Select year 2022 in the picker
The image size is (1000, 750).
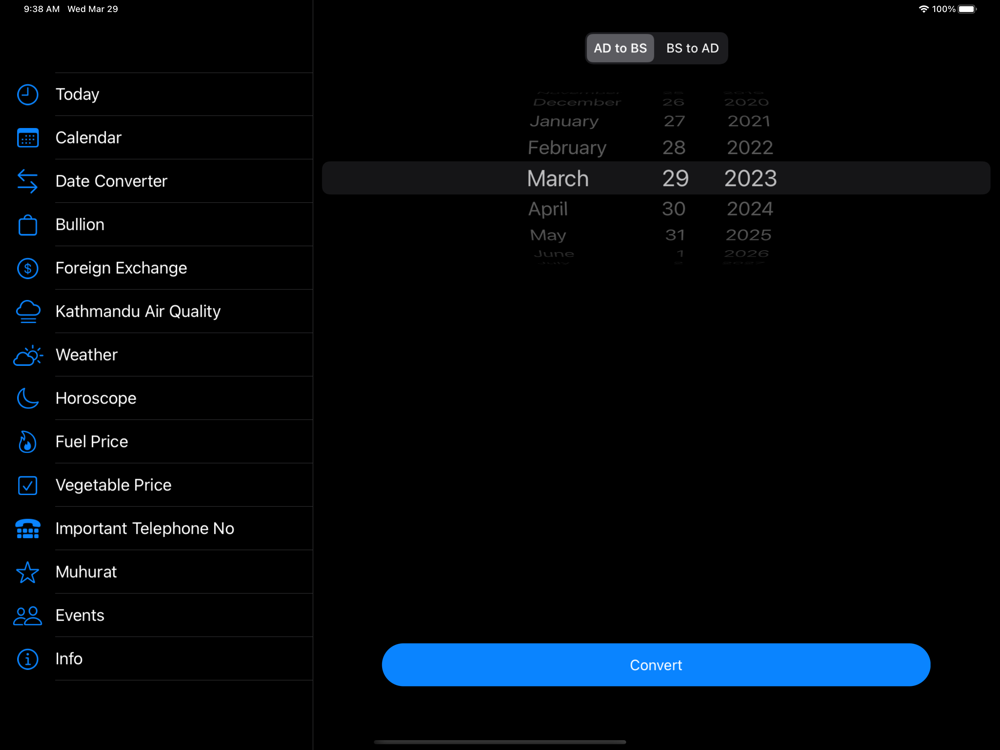tap(749, 148)
